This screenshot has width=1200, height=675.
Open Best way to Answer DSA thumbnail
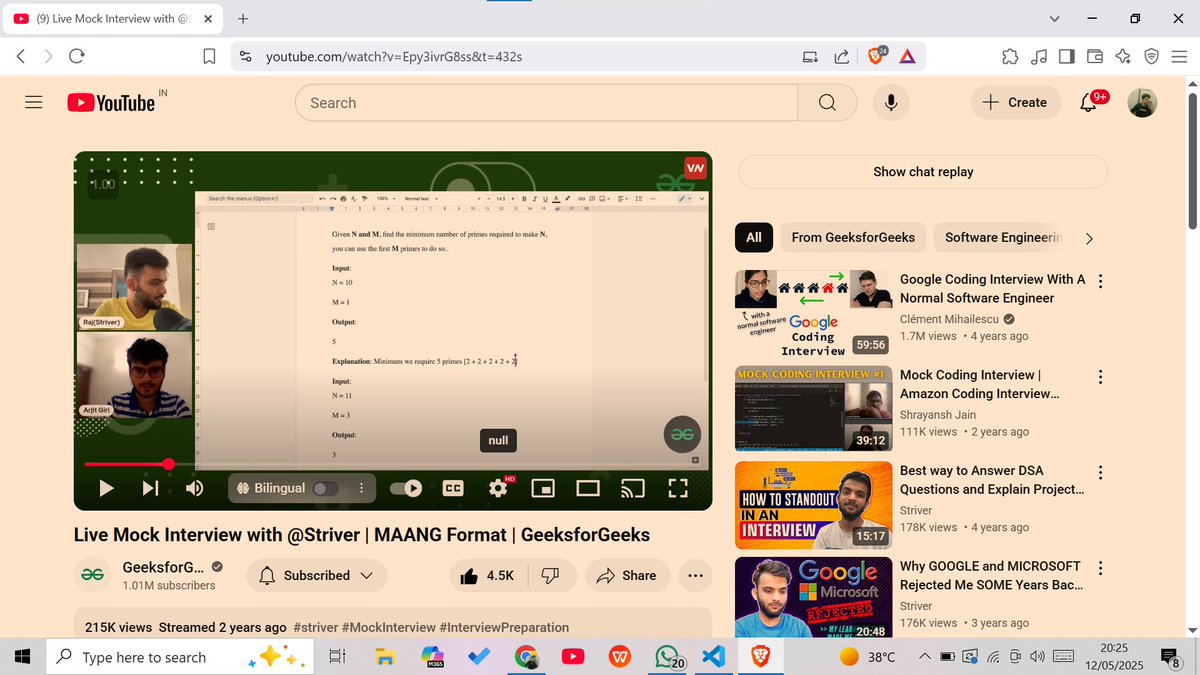point(813,505)
